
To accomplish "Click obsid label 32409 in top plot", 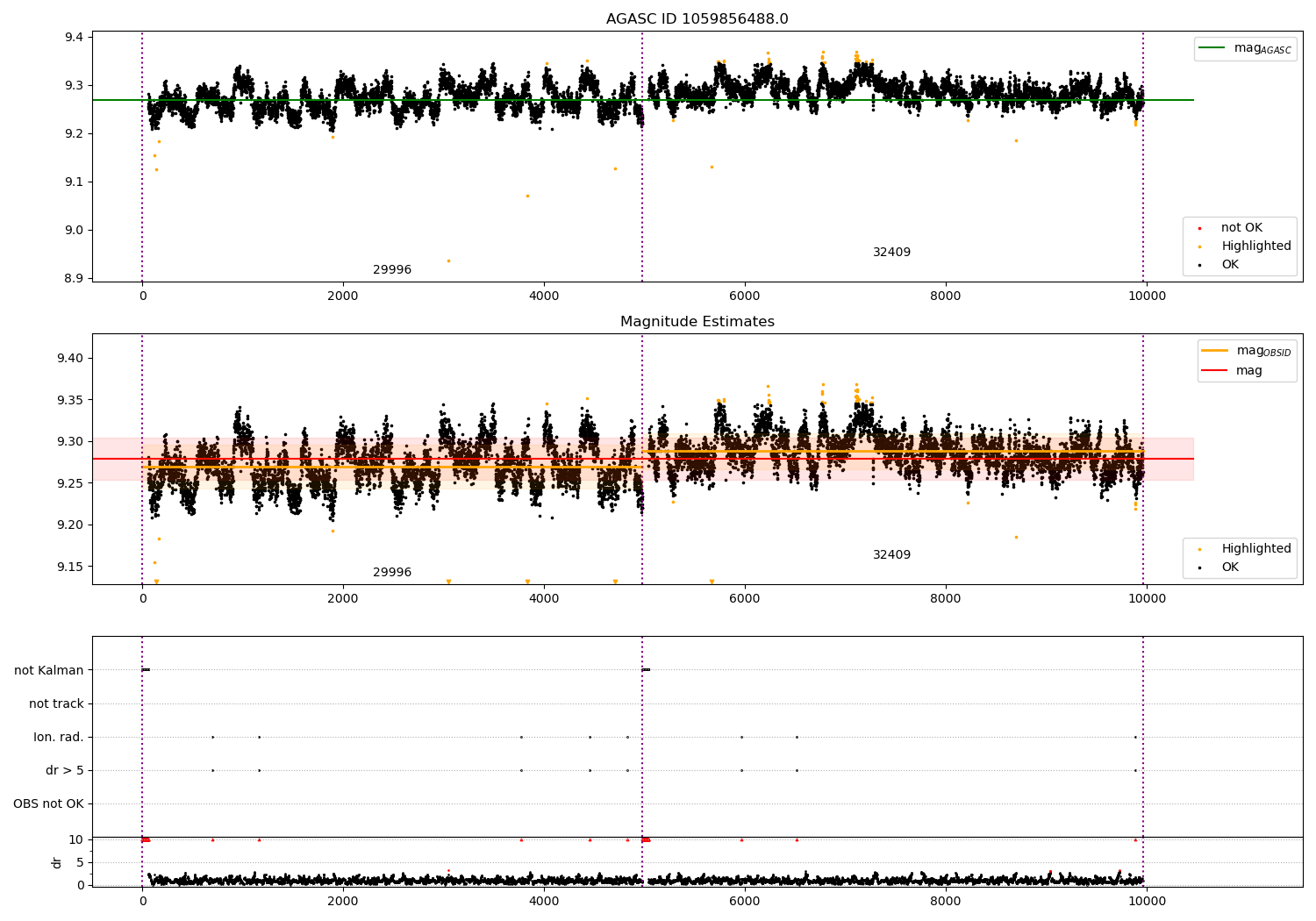I will (x=891, y=253).
